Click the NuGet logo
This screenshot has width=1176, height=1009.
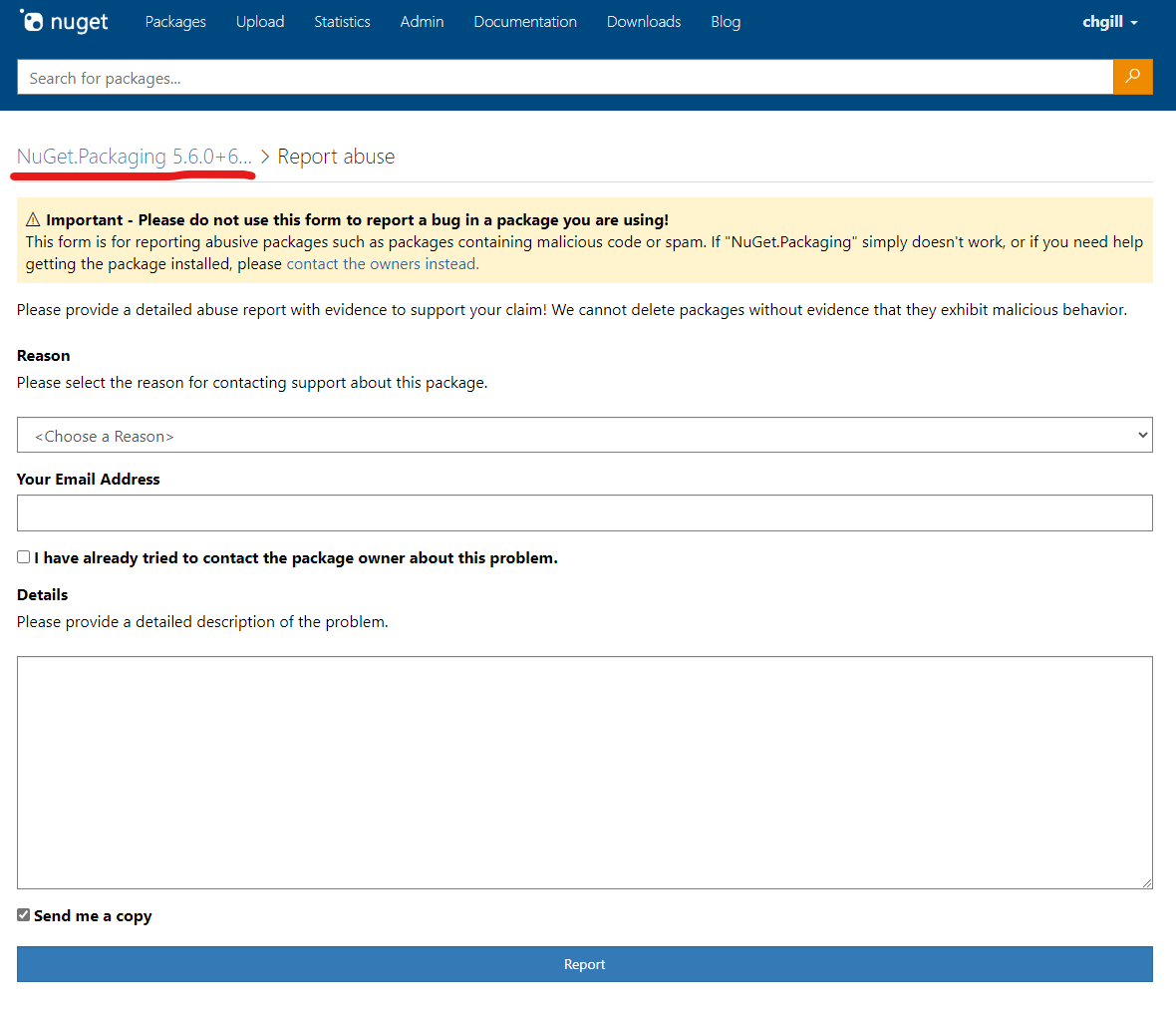click(64, 21)
